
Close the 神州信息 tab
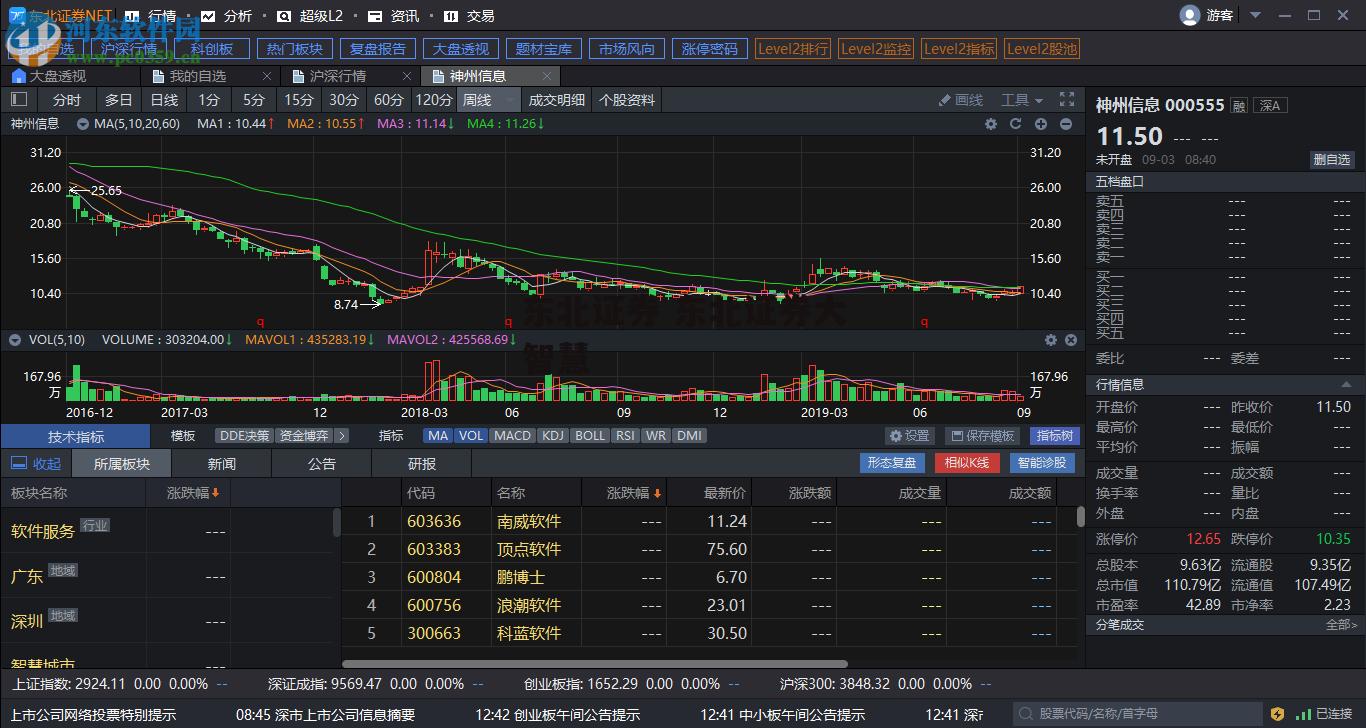546,76
